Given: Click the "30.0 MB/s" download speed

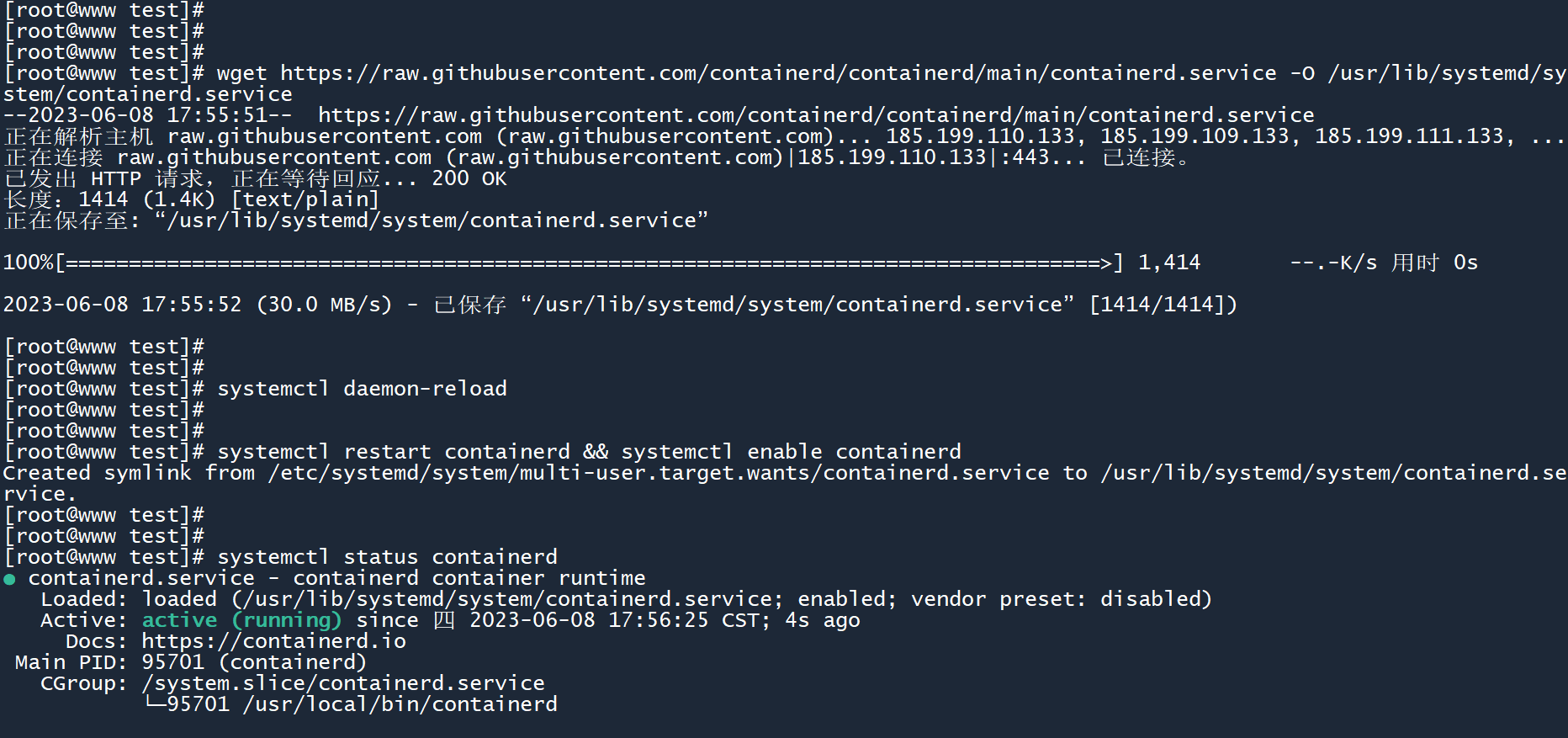Looking at the screenshot, I should (324, 305).
